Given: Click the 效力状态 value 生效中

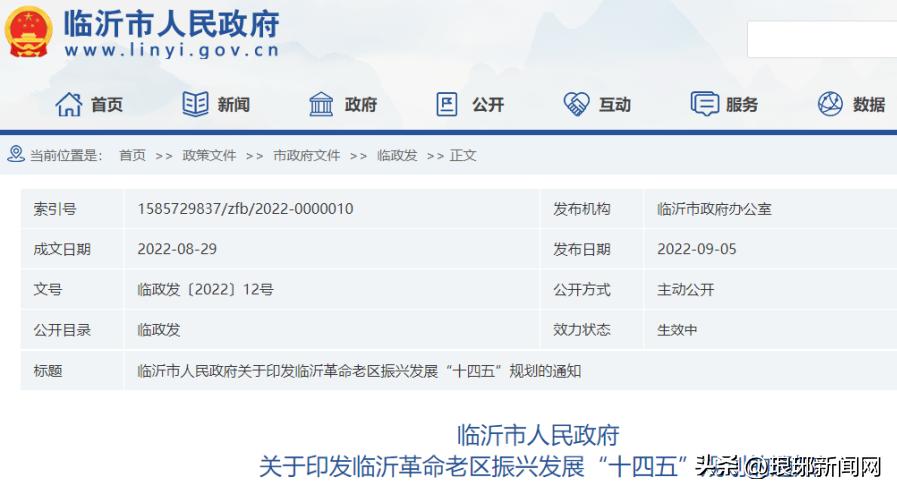Looking at the screenshot, I should coord(677,330).
